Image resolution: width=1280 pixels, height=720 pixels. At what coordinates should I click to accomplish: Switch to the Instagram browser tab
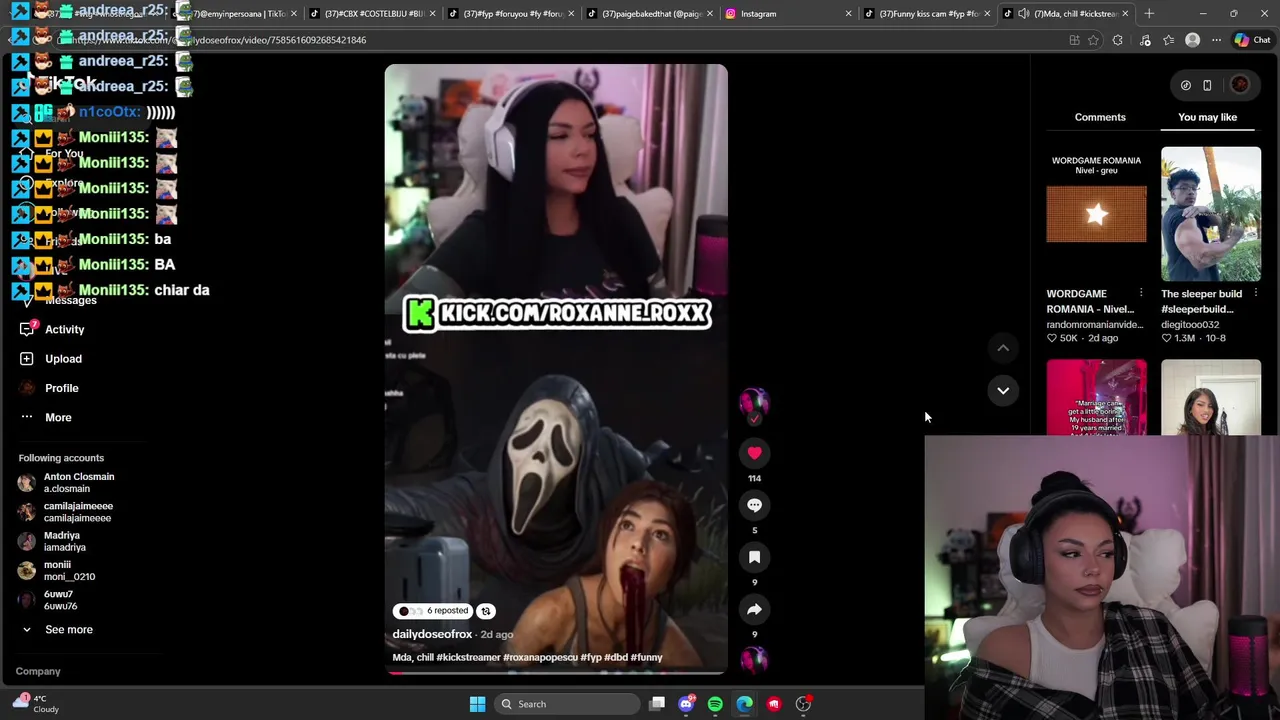tap(789, 14)
